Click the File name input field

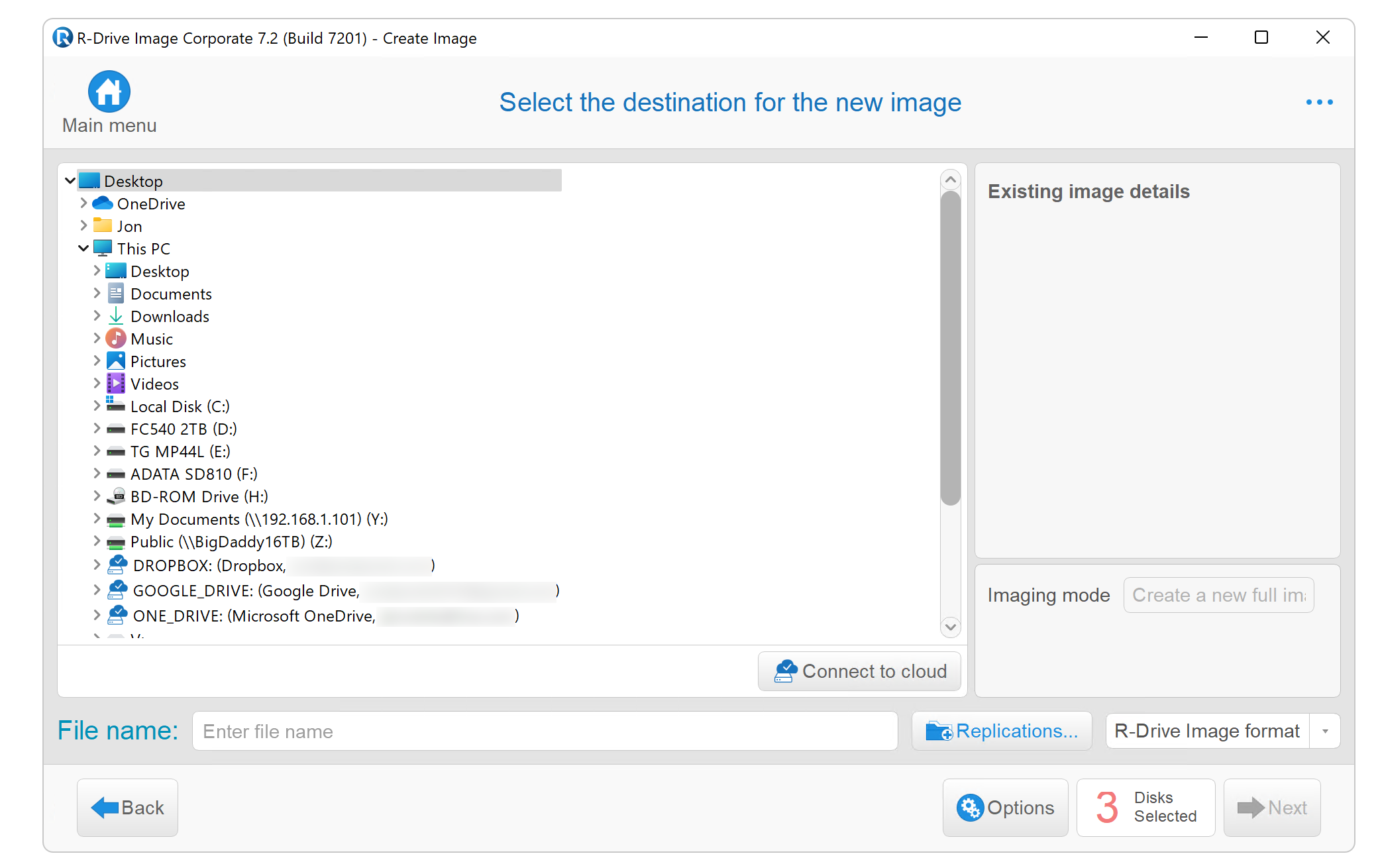click(545, 731)
